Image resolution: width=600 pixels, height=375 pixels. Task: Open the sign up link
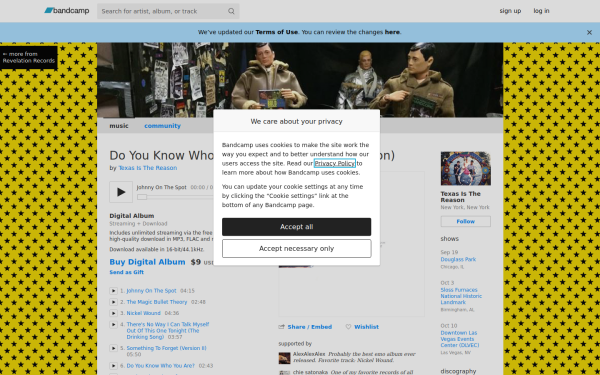(510, 11)
